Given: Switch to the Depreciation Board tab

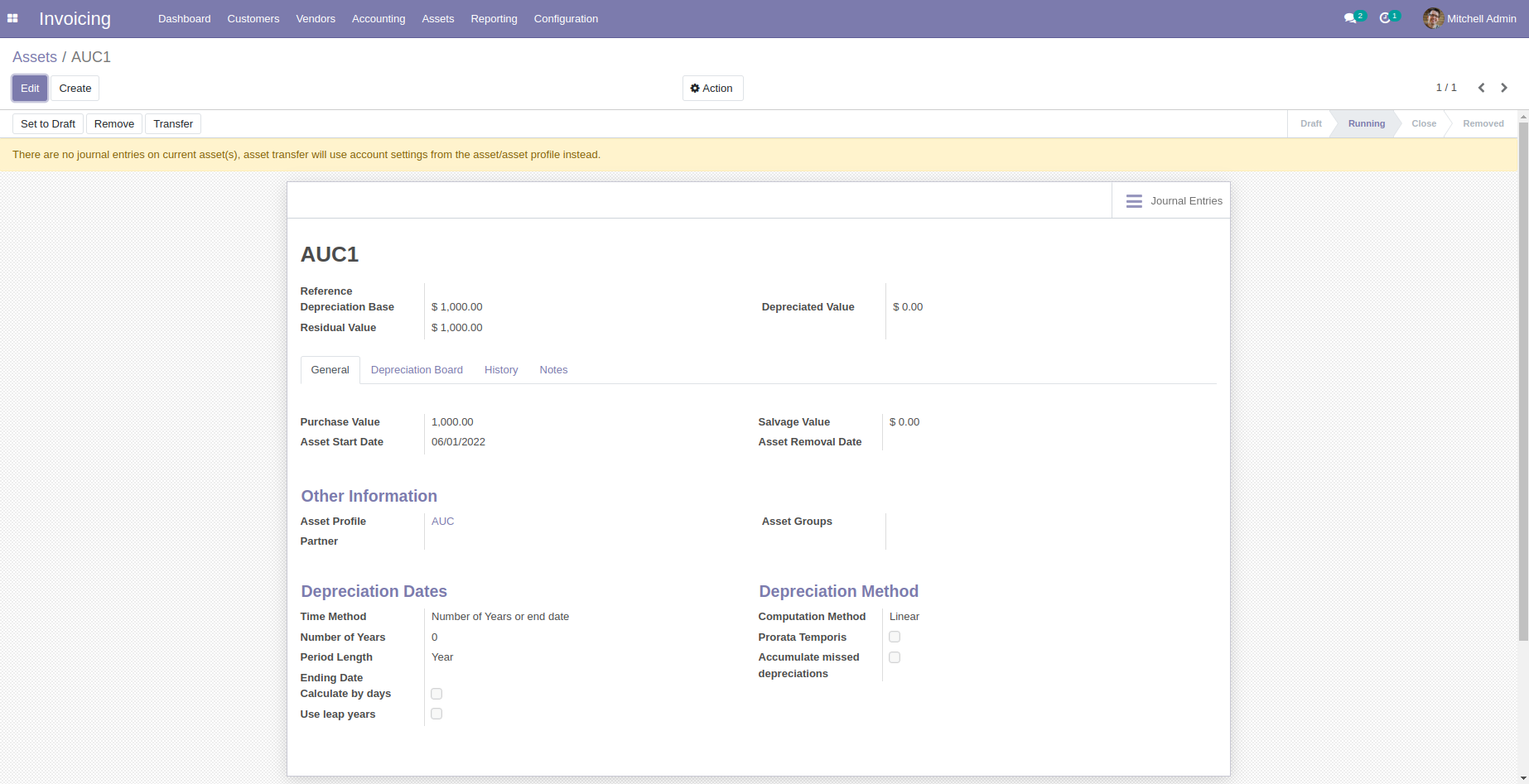Looking at the screenshot, I should [417, 369].
